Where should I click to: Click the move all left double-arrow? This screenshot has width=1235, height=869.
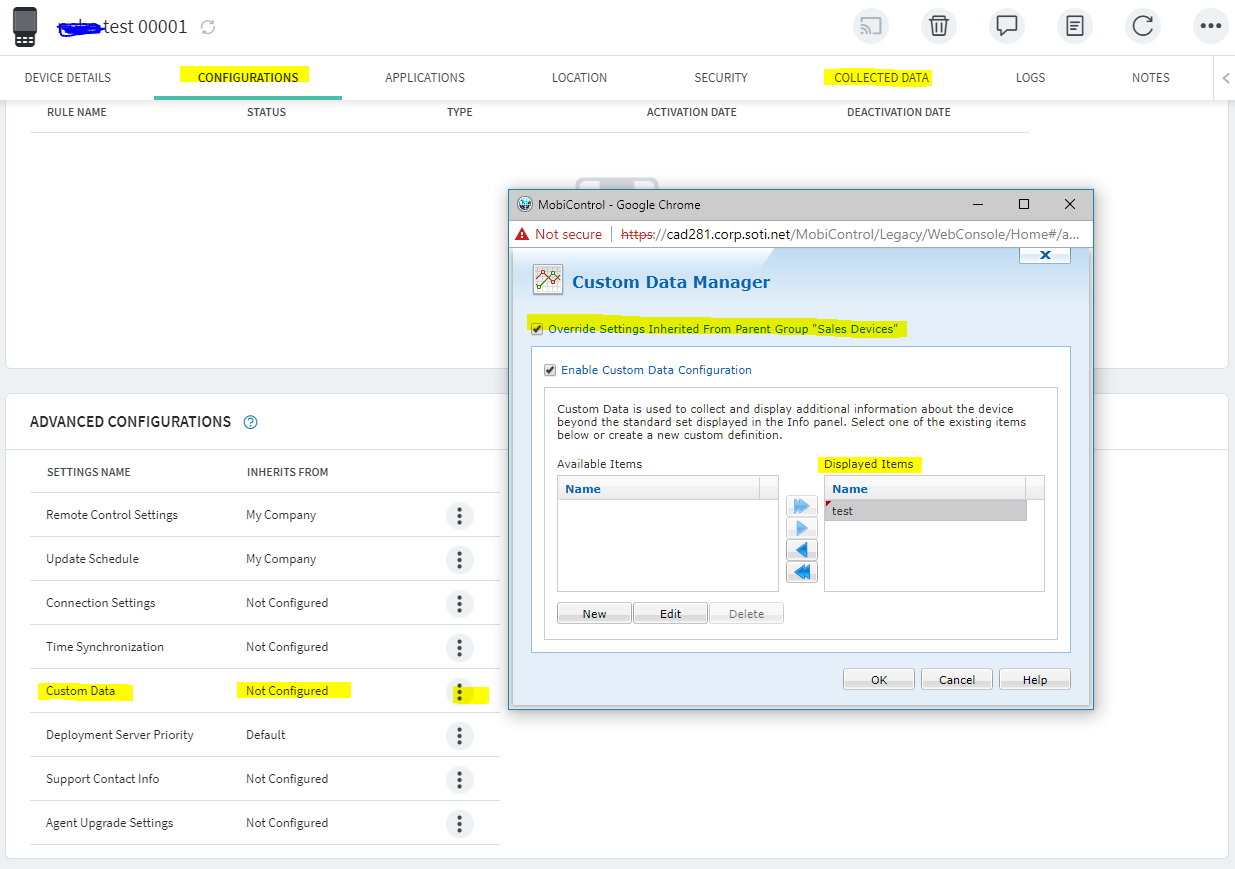point(802,572)
